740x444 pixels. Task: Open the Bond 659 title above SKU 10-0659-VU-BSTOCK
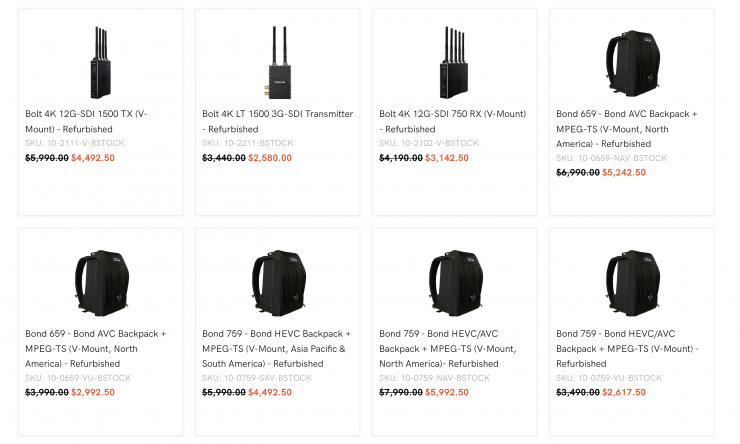[96, 348]
